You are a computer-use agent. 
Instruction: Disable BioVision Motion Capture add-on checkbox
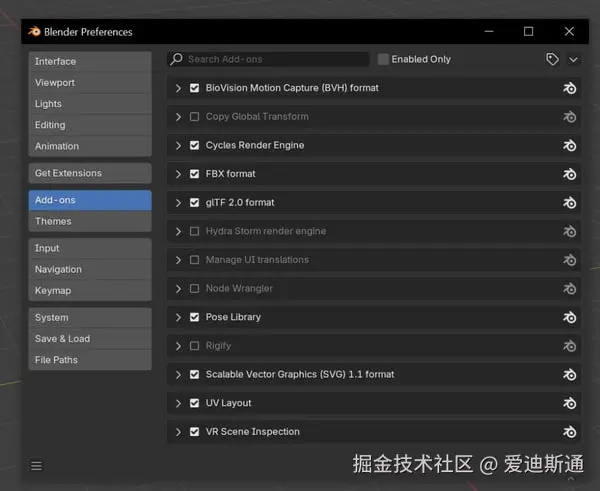click(194, 88)
